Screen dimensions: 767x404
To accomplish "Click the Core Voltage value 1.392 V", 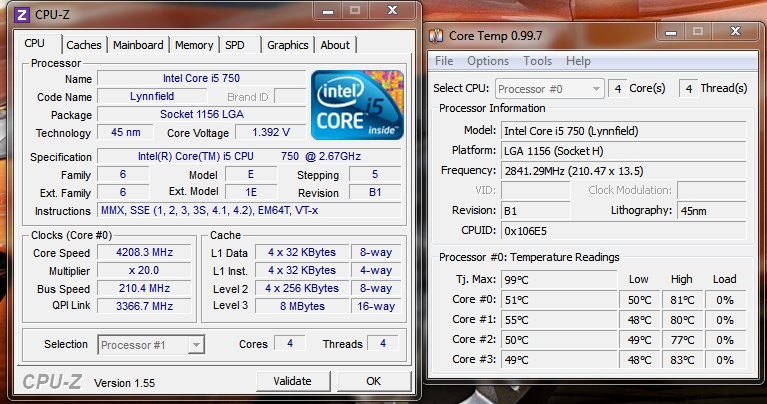I will [271, 133].
